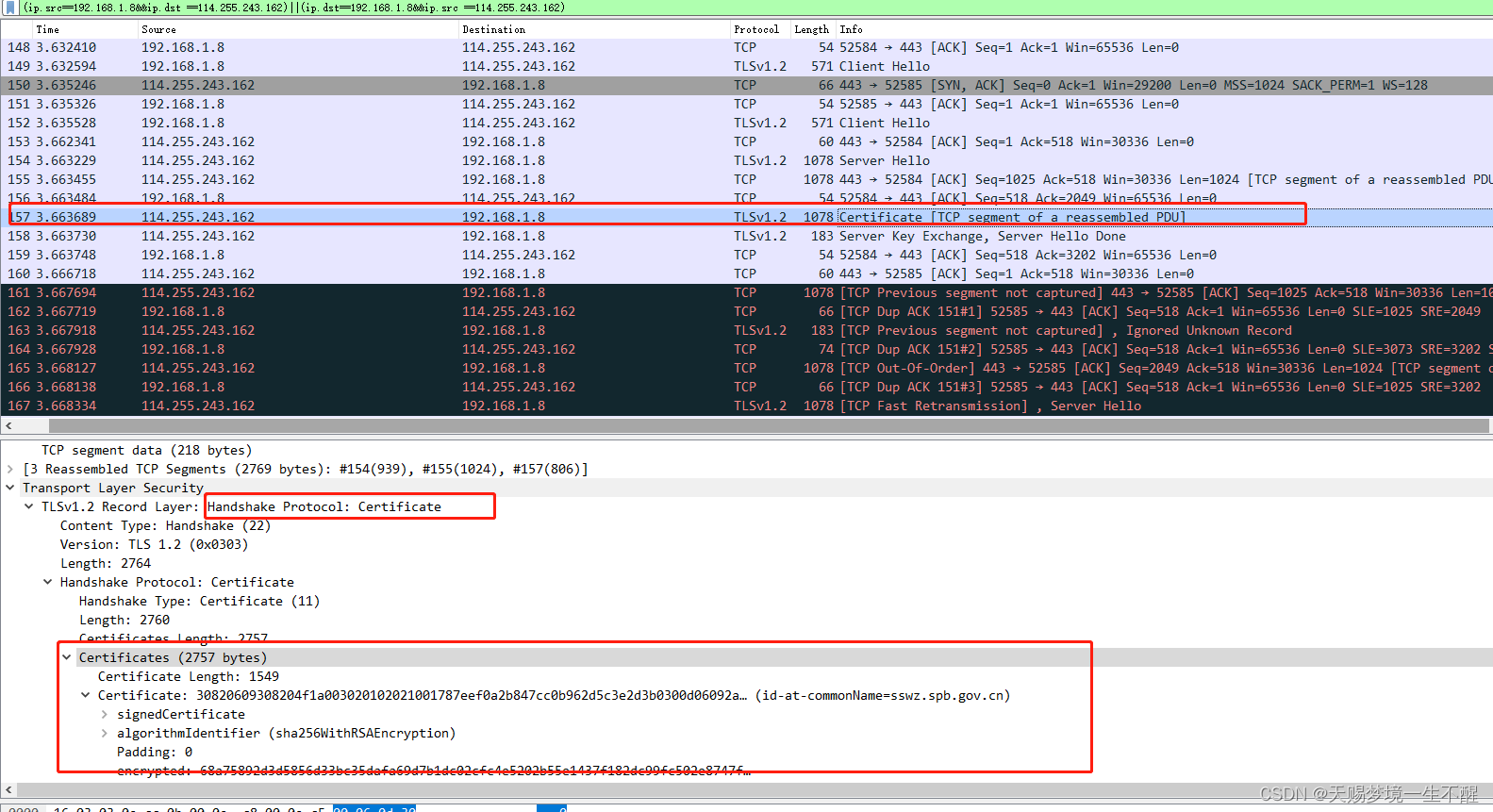Select Content Type: Handshake (22) field
1493x812 pixels.
coord(165,525)
